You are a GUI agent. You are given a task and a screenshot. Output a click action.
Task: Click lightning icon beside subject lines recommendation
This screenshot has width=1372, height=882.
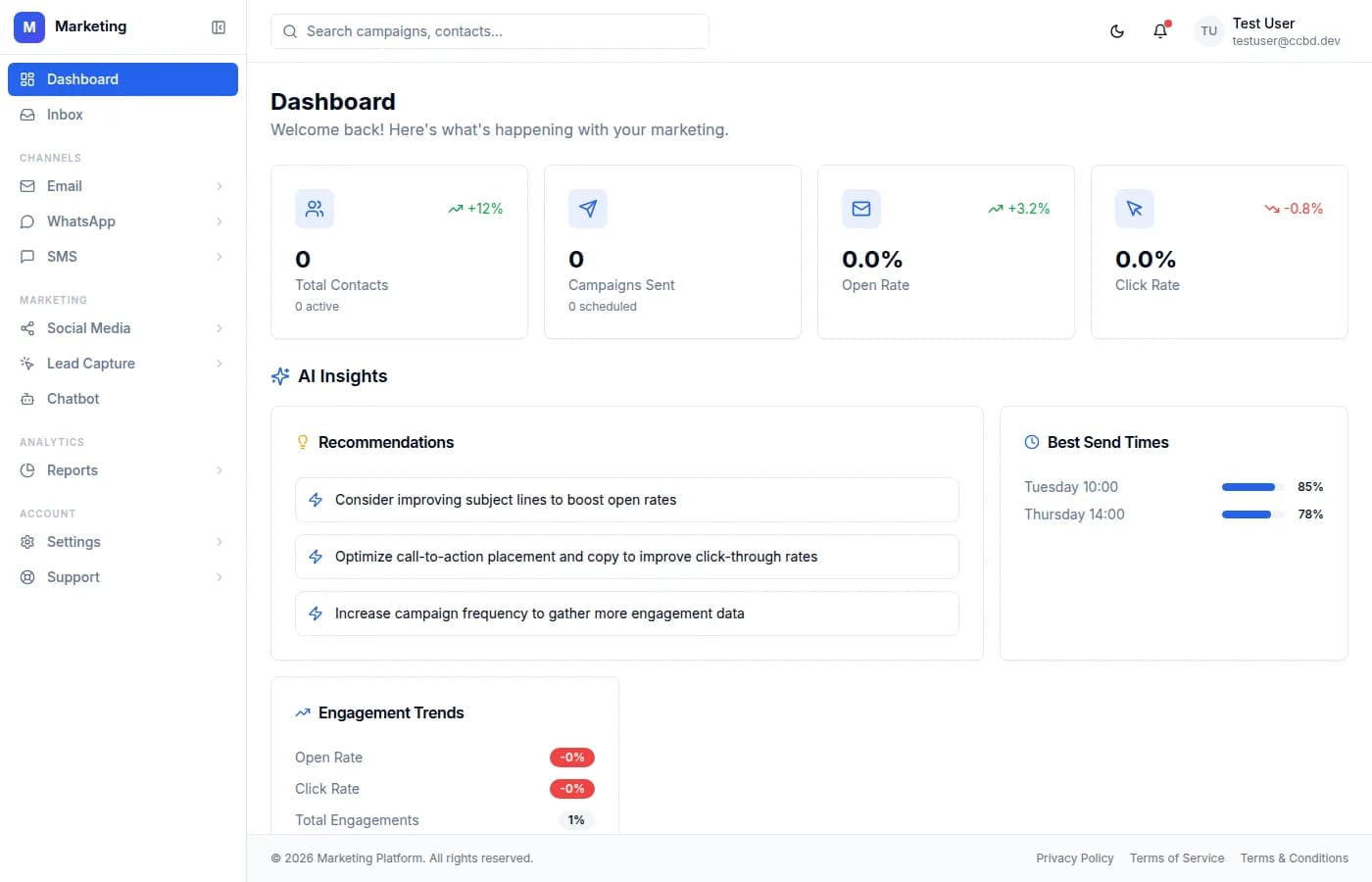316,500
